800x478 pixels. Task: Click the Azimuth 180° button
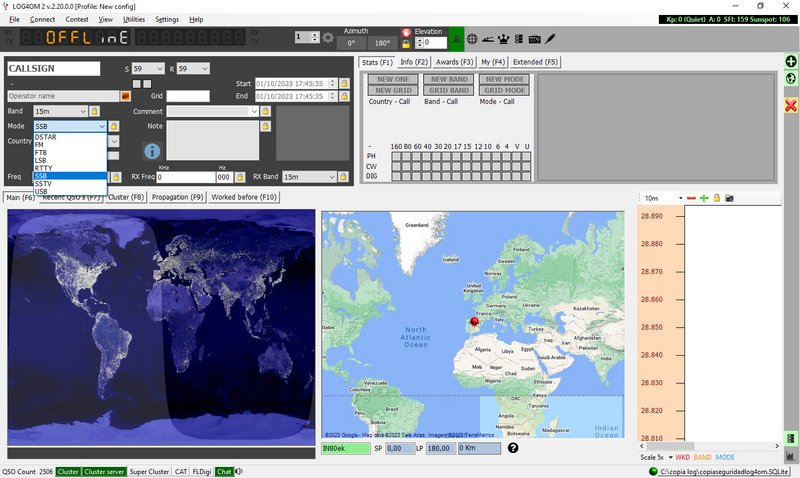382,43
